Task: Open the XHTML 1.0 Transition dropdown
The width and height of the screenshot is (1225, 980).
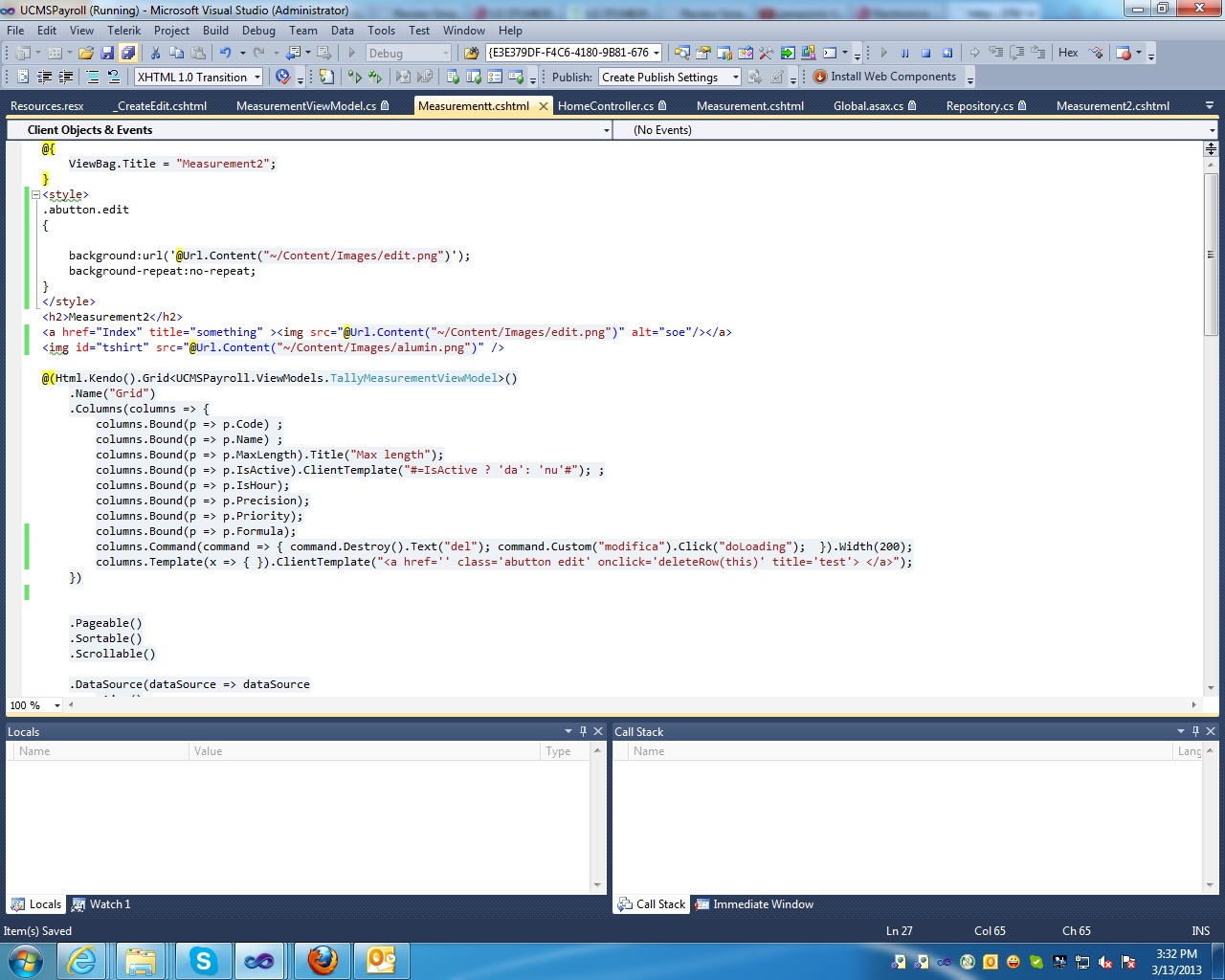Action: click(256, 78)
